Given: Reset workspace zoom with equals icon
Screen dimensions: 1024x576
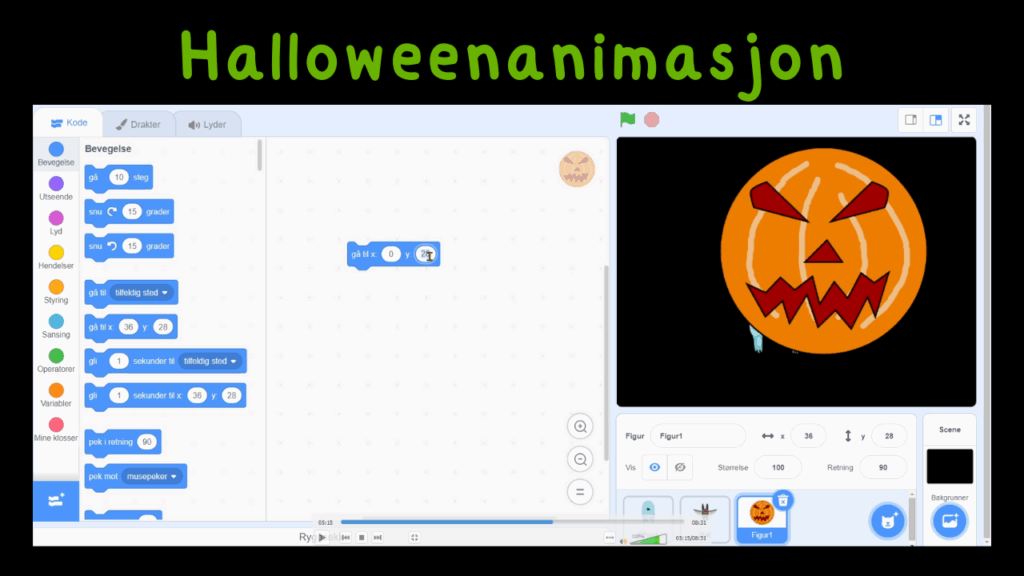Looking at the screenshot, I should pos(580,492).
